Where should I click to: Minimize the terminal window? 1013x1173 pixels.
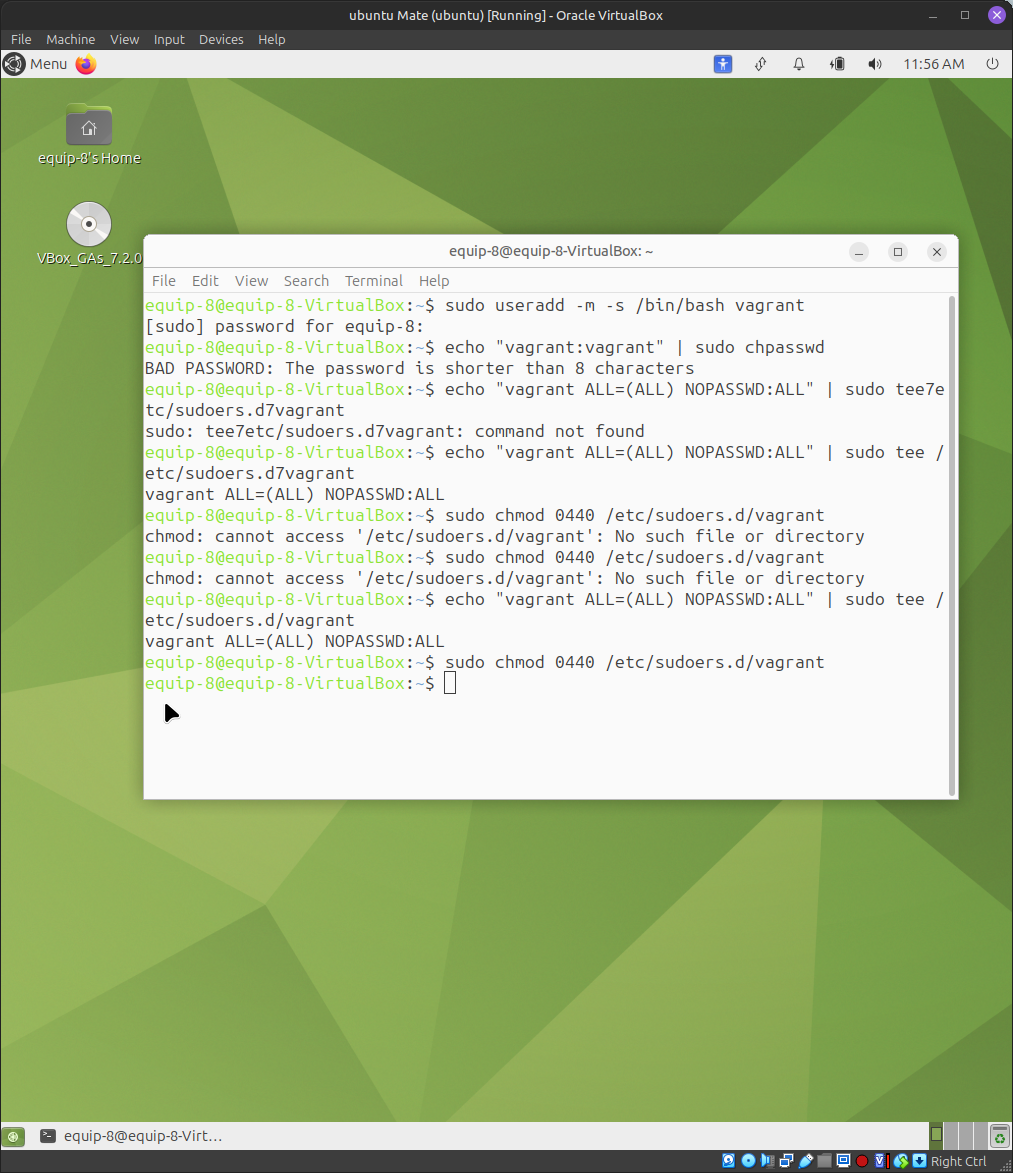tap(859, 252)
